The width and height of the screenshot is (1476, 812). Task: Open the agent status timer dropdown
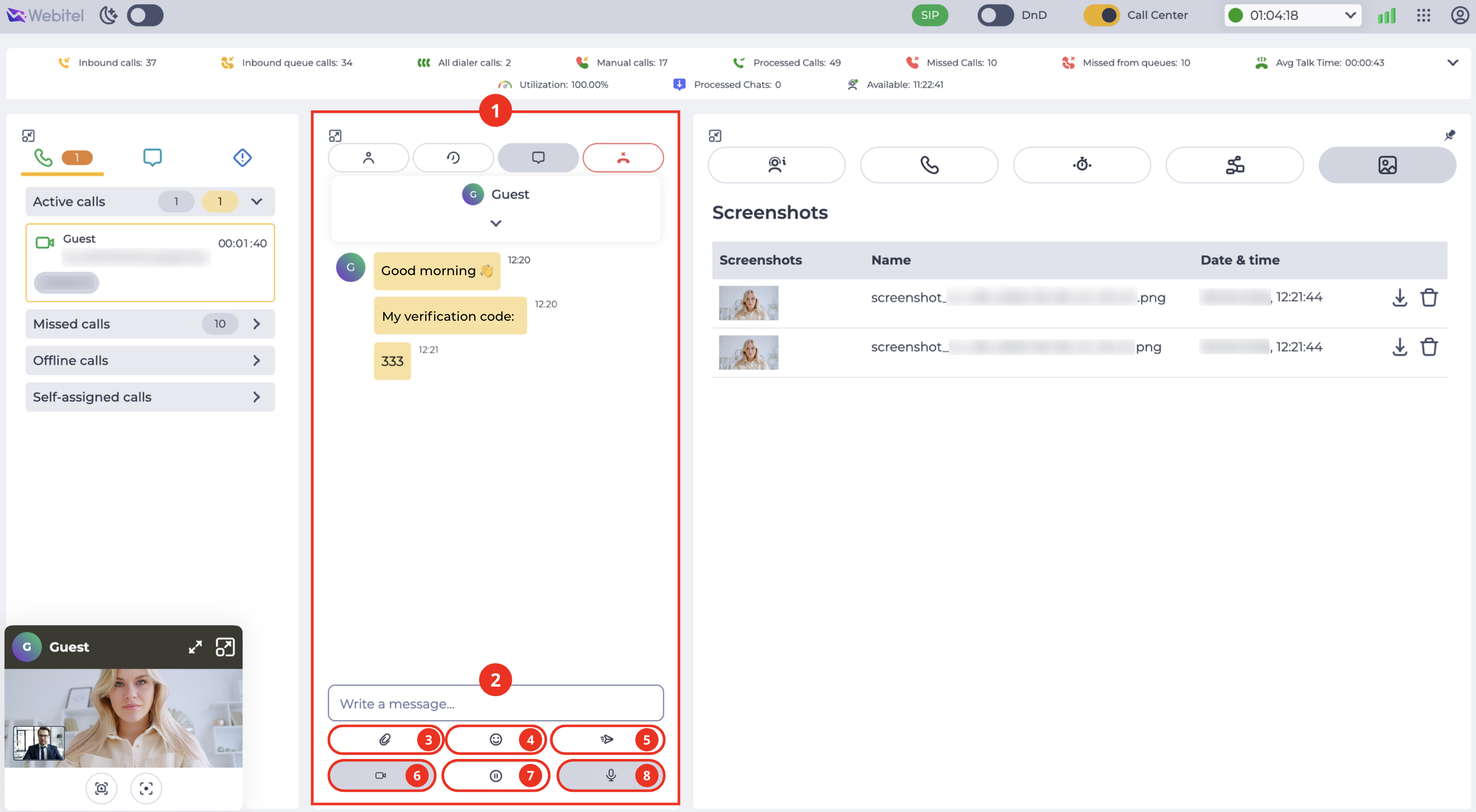pos(1292,15)
